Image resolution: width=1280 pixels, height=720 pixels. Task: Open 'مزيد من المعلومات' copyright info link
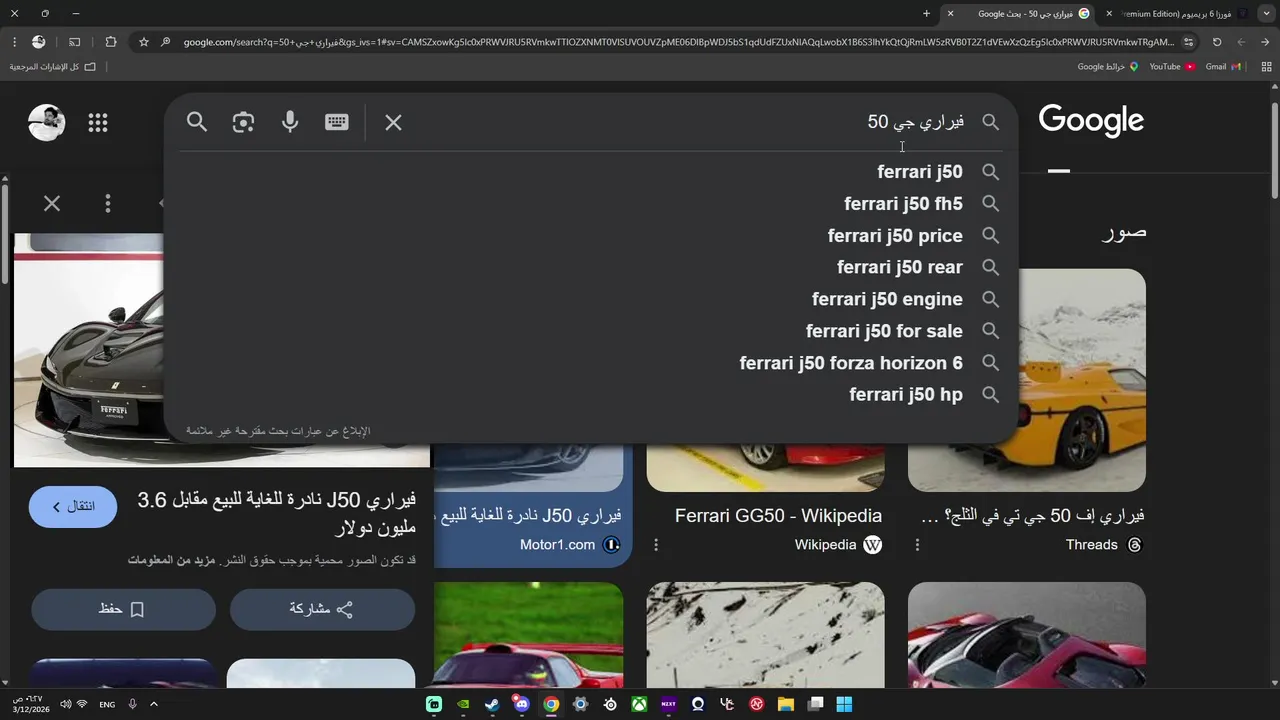pyautogui.click(x=169, y=560)
